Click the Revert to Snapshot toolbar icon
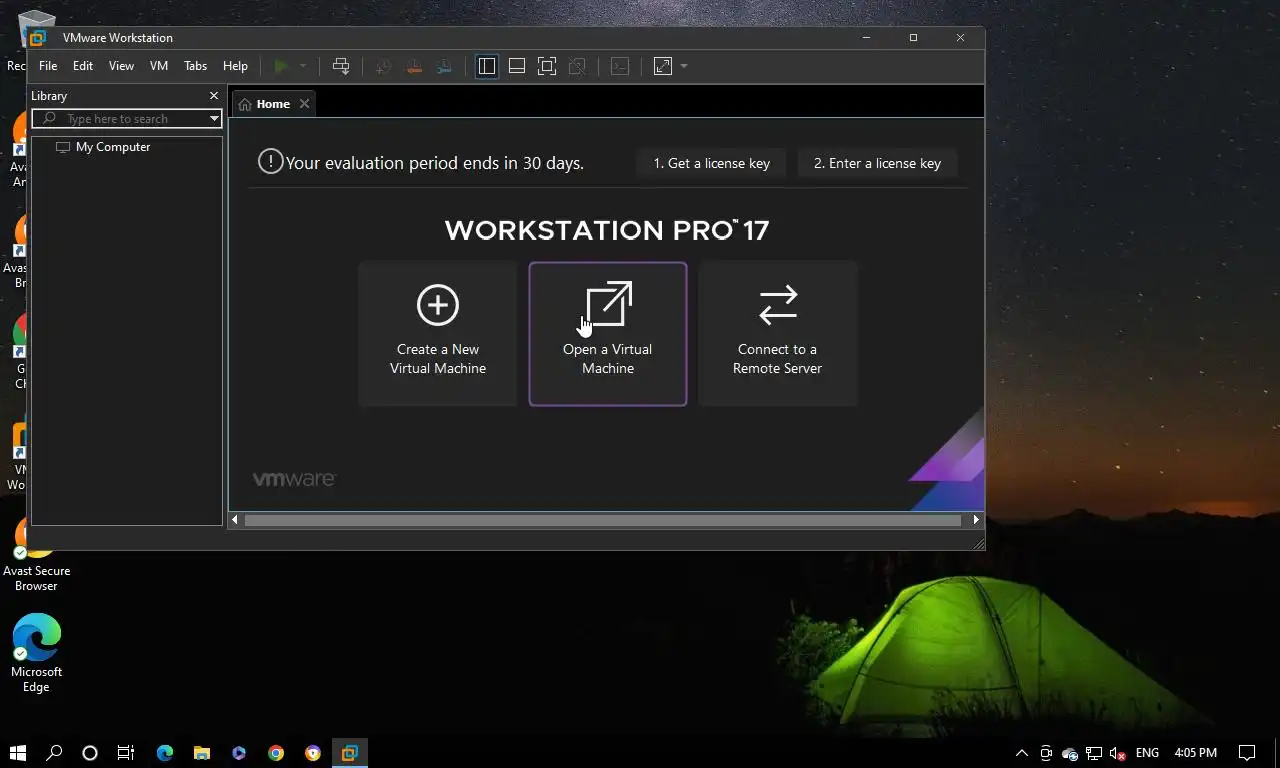1280x768 pixels. [414, 66]
